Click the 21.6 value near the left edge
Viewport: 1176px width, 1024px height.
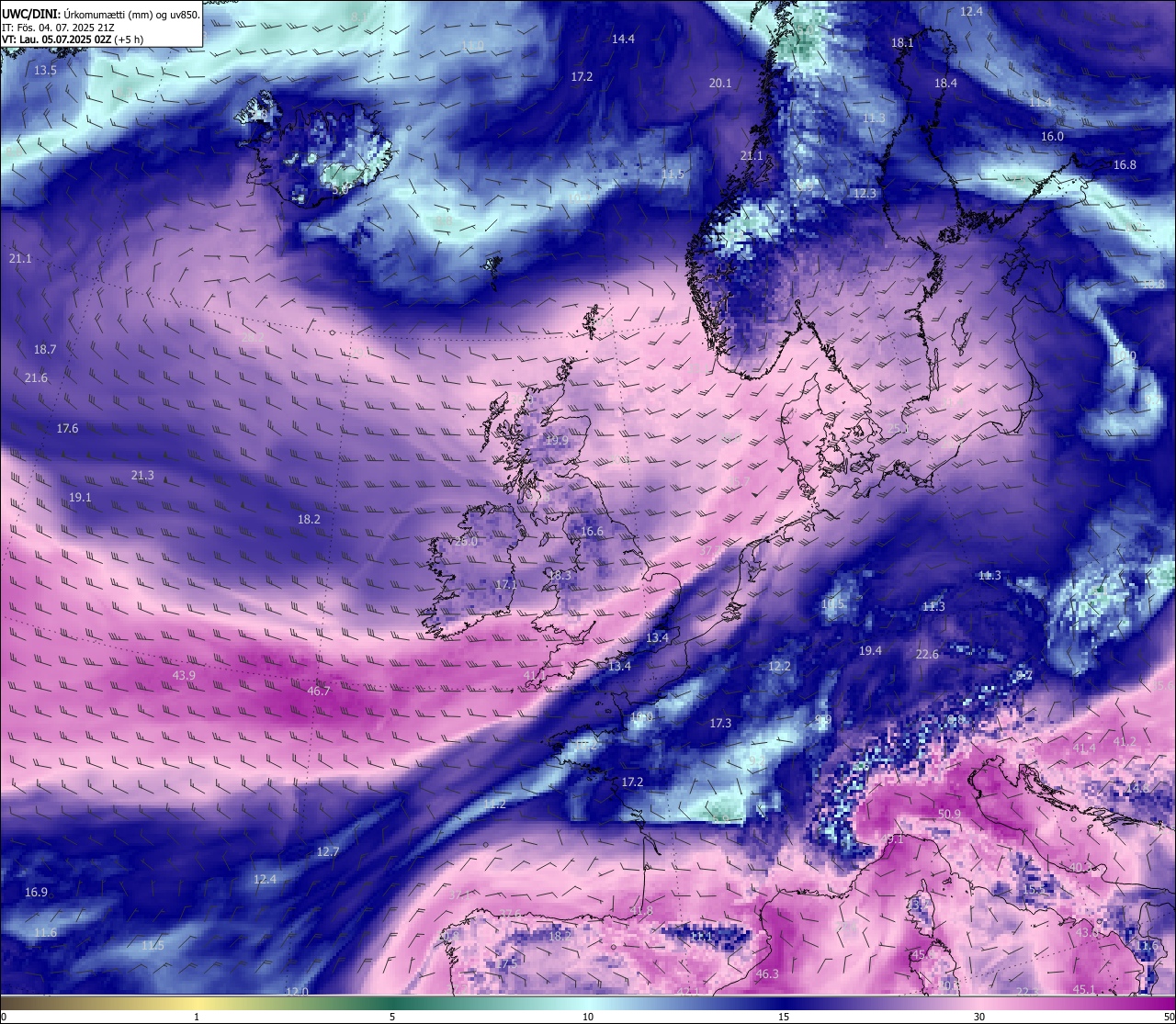pos(36,378)
